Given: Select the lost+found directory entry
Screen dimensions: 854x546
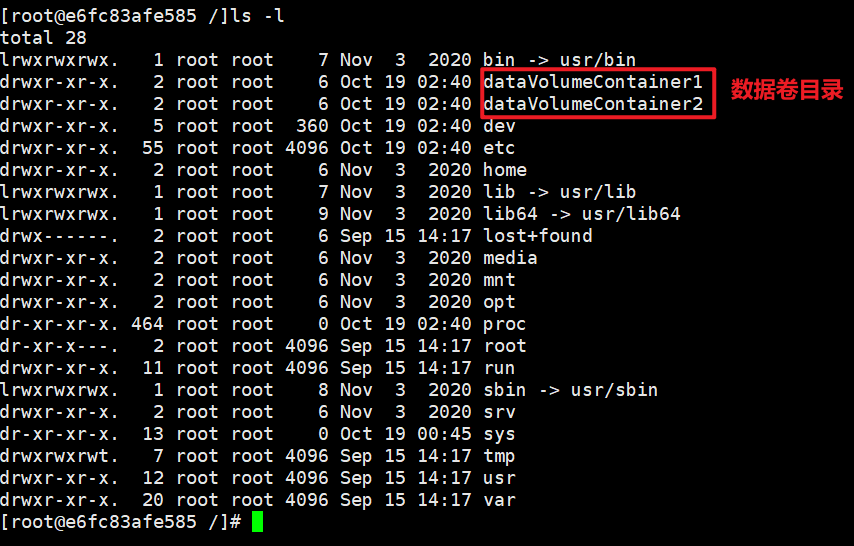Looking at the screenshot, I should pyautogui.click(x=538, y=235).
